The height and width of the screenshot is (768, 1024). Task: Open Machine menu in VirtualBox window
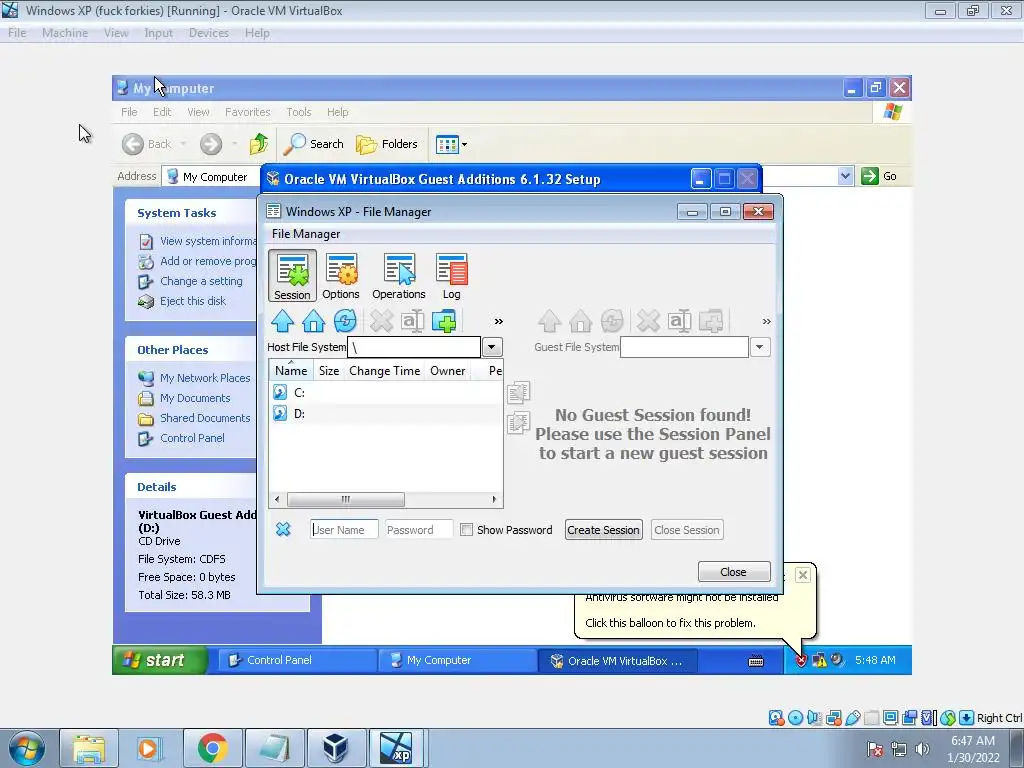coord(65,33)
